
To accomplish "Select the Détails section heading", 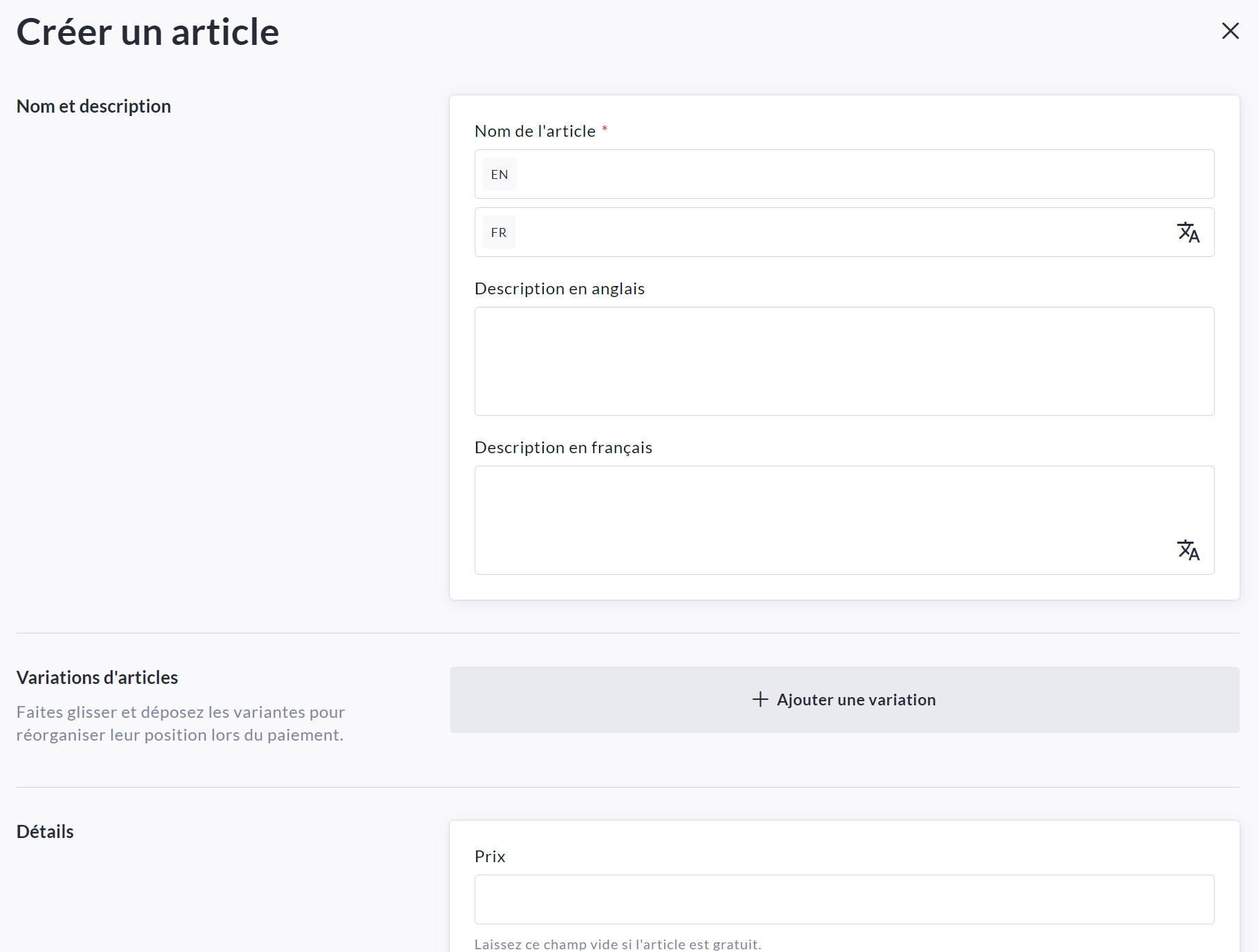I will coord(45,832).
